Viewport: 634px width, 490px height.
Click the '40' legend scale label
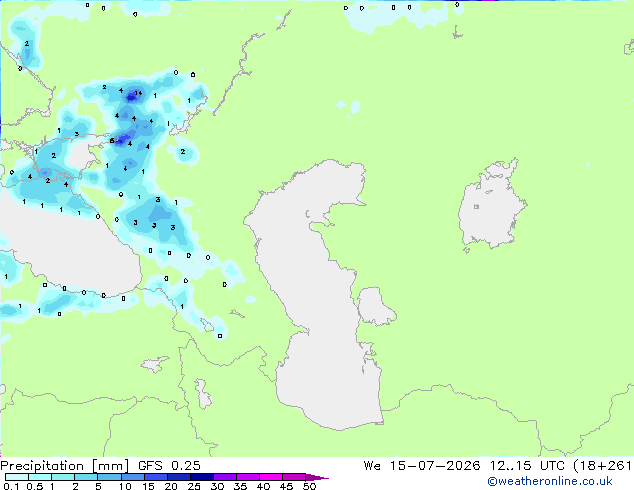tap(263, 486)
